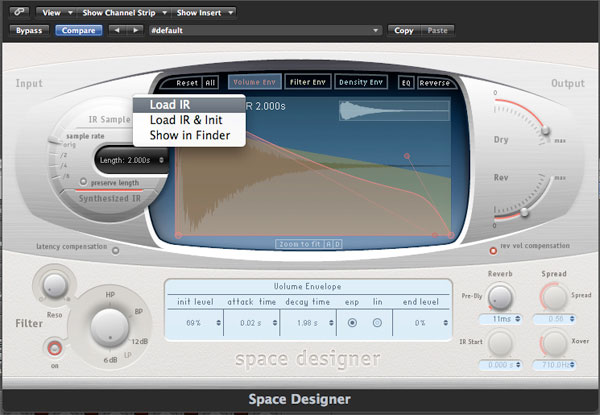Select IR Sample mode
Image resolution: width=600 pixels, height=415 pixels.
[x=109, y=119]
